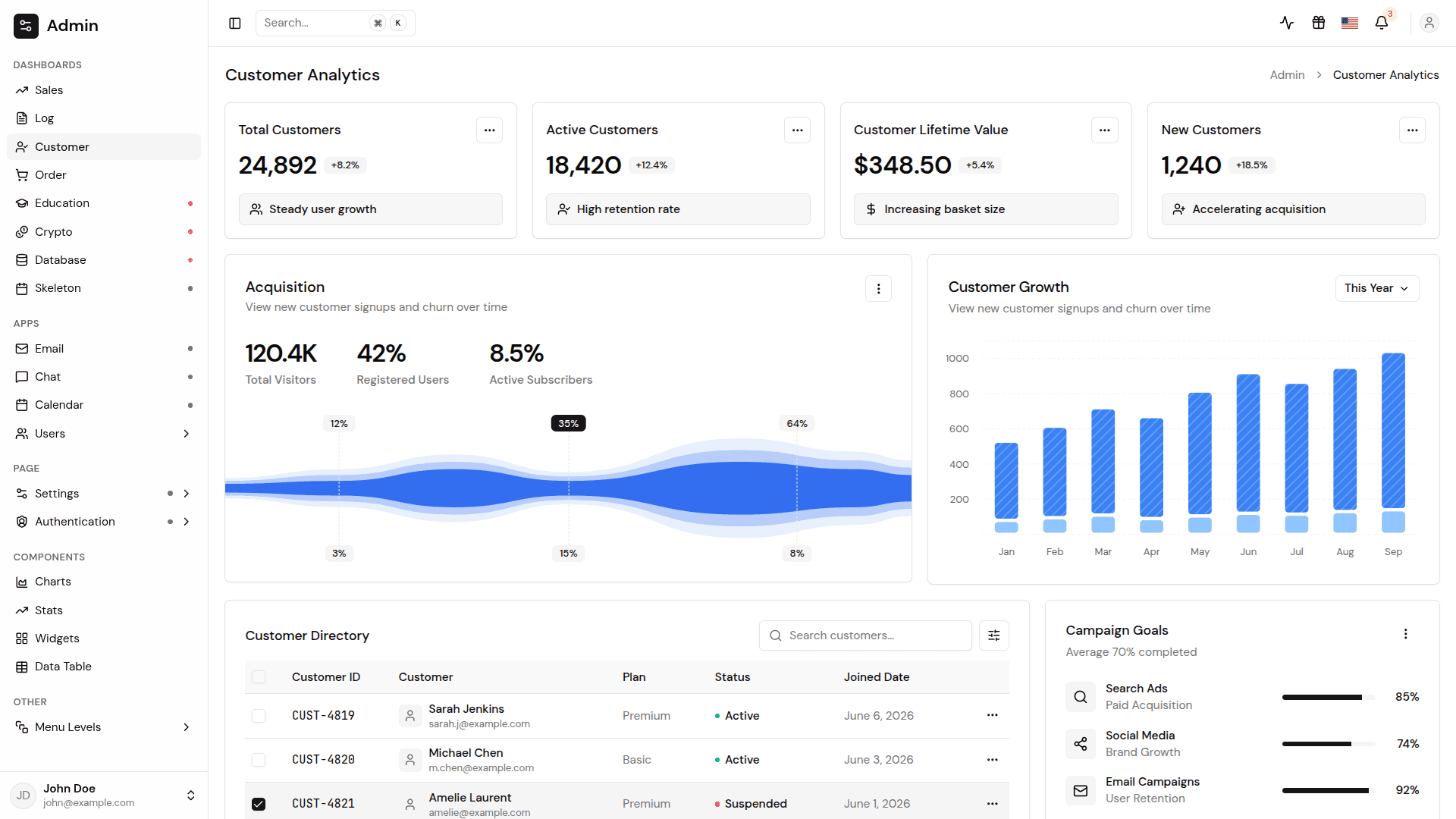The image size is (1456, 819).
Task: Click the 35% acquisition chart marker
Action: (568, 424)
